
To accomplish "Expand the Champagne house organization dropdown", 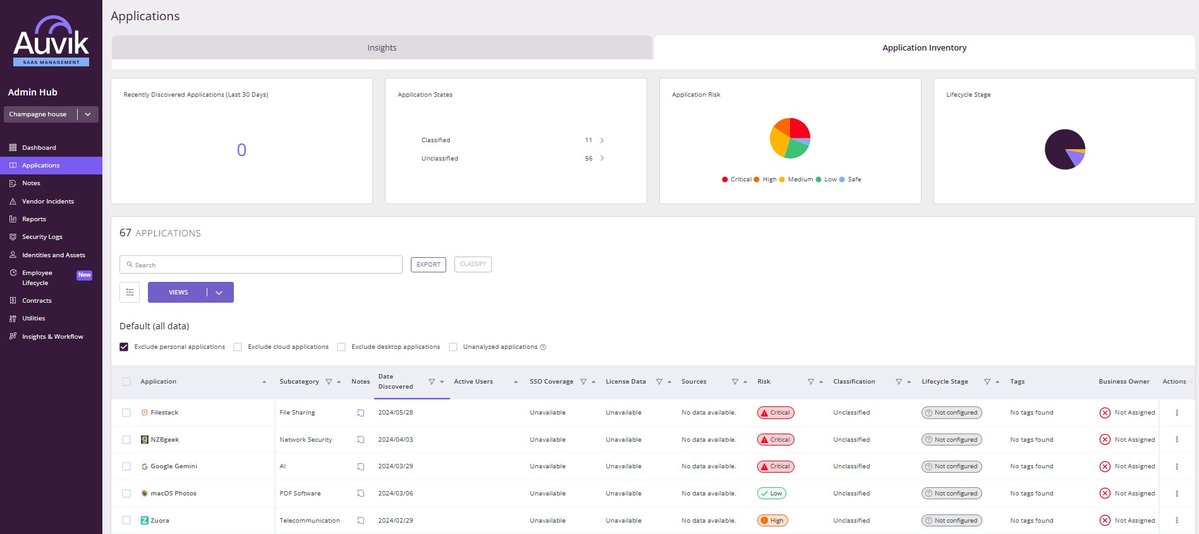I will click(x=88, y=115).
